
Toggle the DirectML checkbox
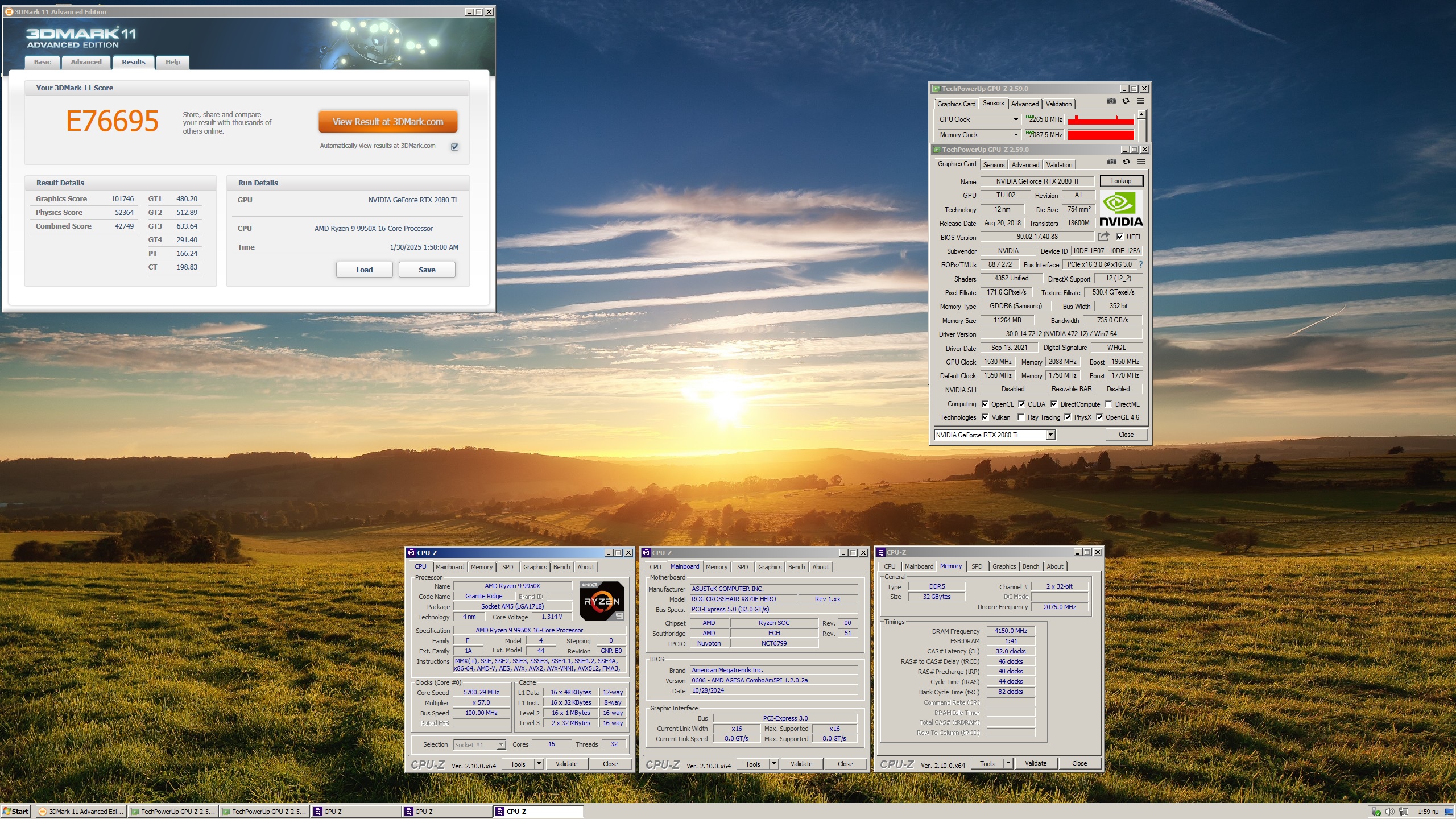tap(1108, 404)
